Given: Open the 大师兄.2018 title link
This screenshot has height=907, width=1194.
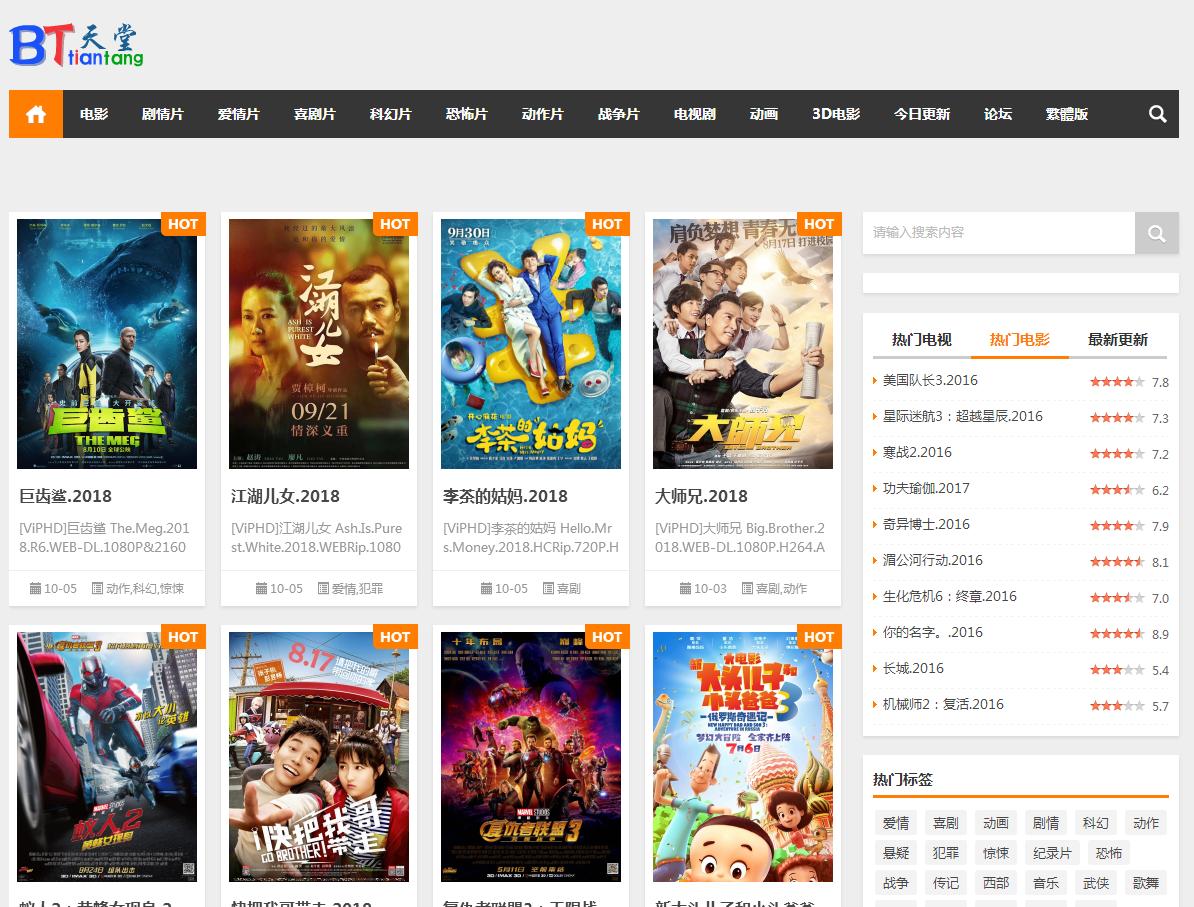Looking at the screenshot, I should 701,497.
